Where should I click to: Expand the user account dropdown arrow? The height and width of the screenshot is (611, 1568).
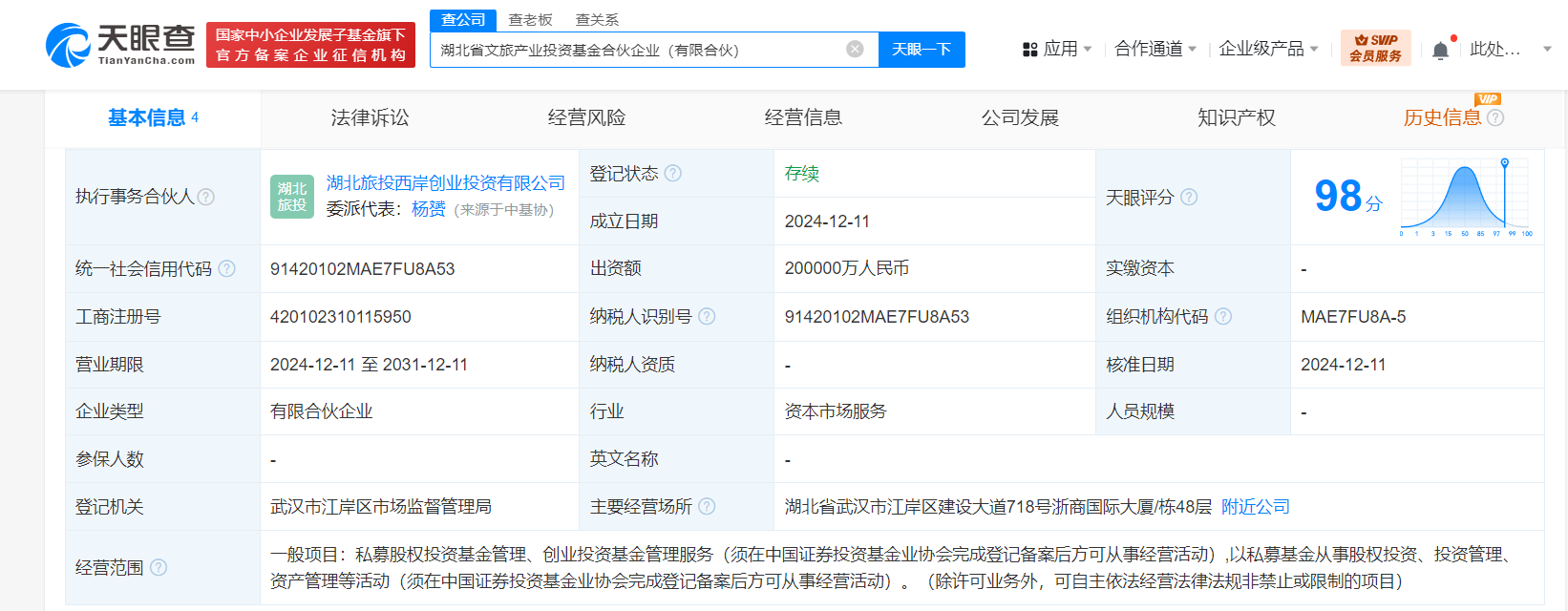click(x=1548, y=49)
